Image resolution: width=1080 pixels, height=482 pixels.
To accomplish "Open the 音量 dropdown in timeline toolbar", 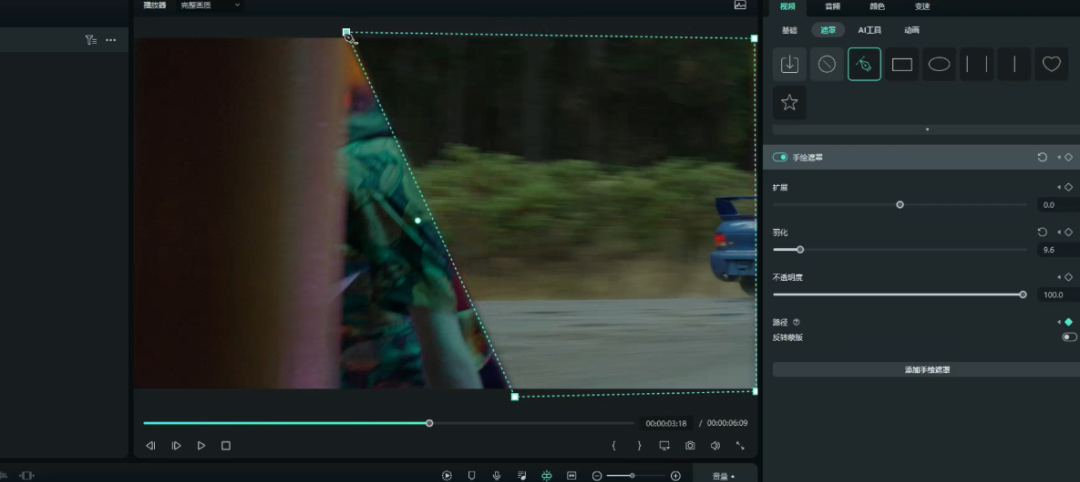I will (722, 476).
